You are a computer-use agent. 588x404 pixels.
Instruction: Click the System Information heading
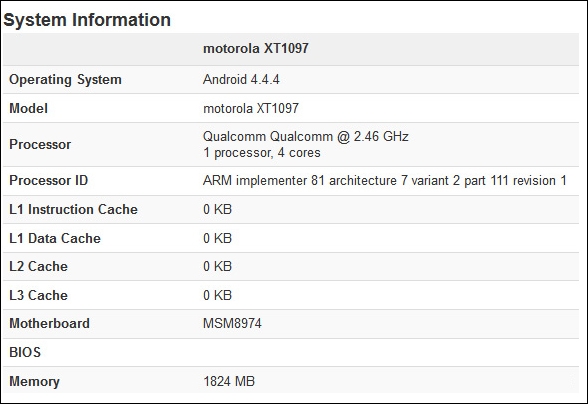pyautogui.click(x=87, y=20)
